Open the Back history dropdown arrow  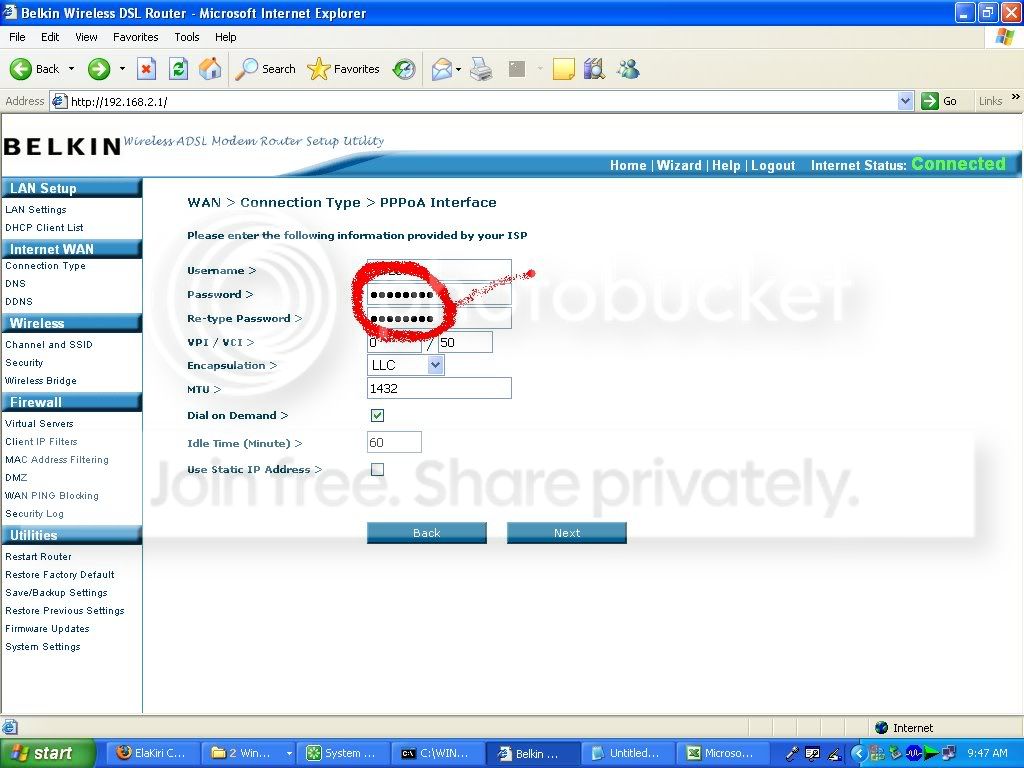click(x=71, y=69)
